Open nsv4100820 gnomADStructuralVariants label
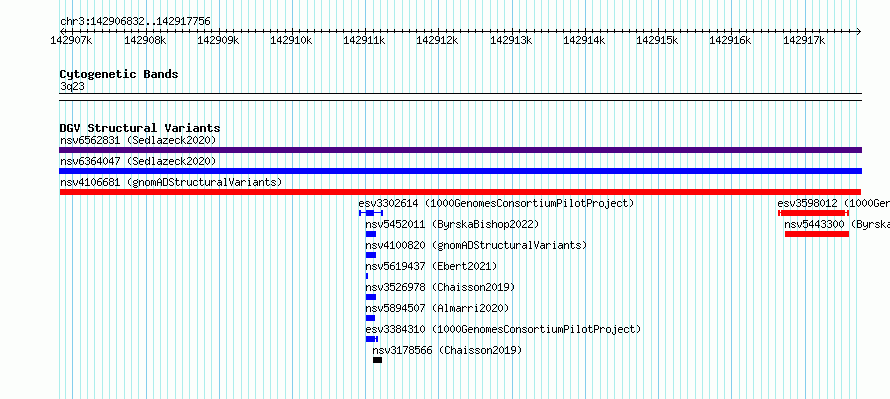890x399 pixels. click(476, 245)
